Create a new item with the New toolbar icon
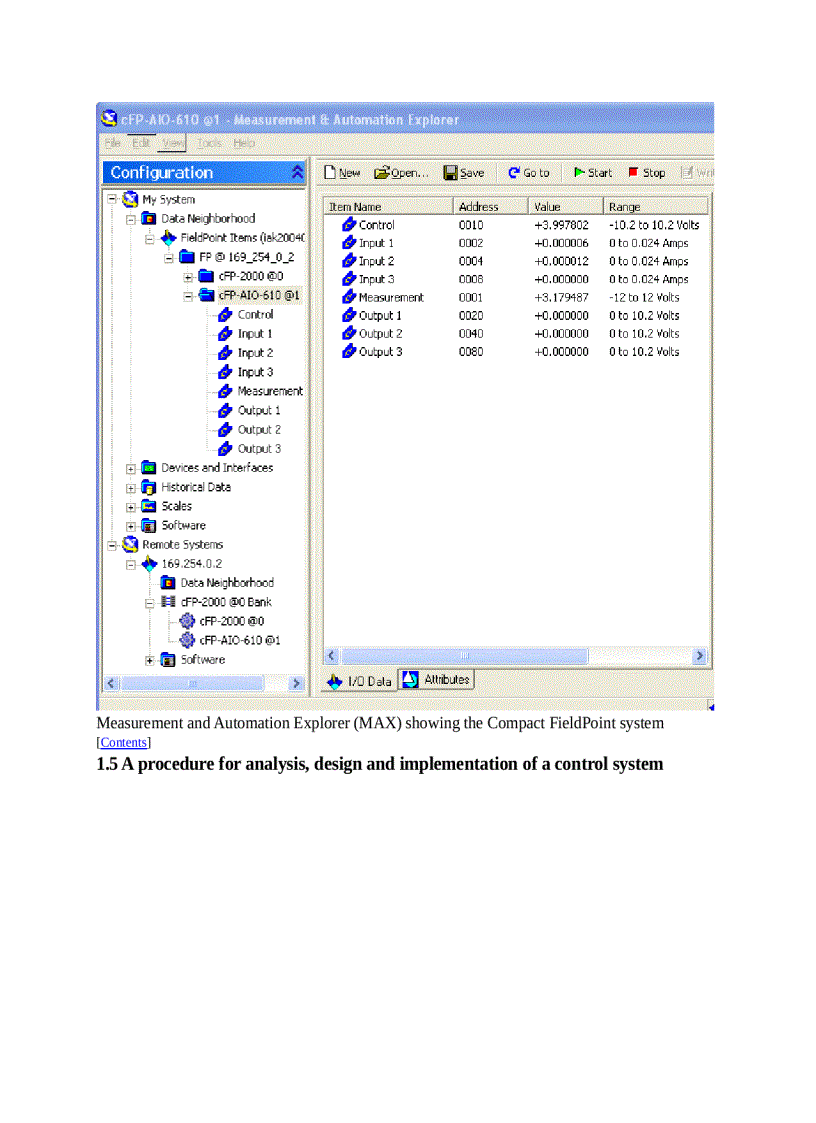Viewport: 816px width, 1123px height. 341,172
